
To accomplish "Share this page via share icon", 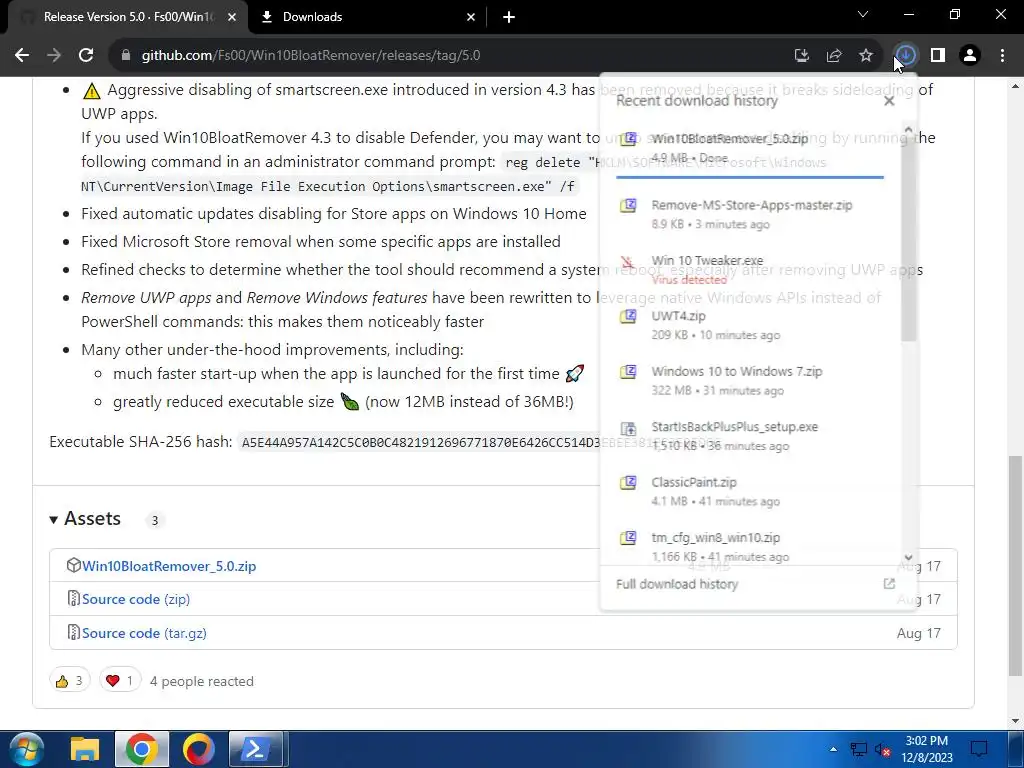I will click(833, 56).
